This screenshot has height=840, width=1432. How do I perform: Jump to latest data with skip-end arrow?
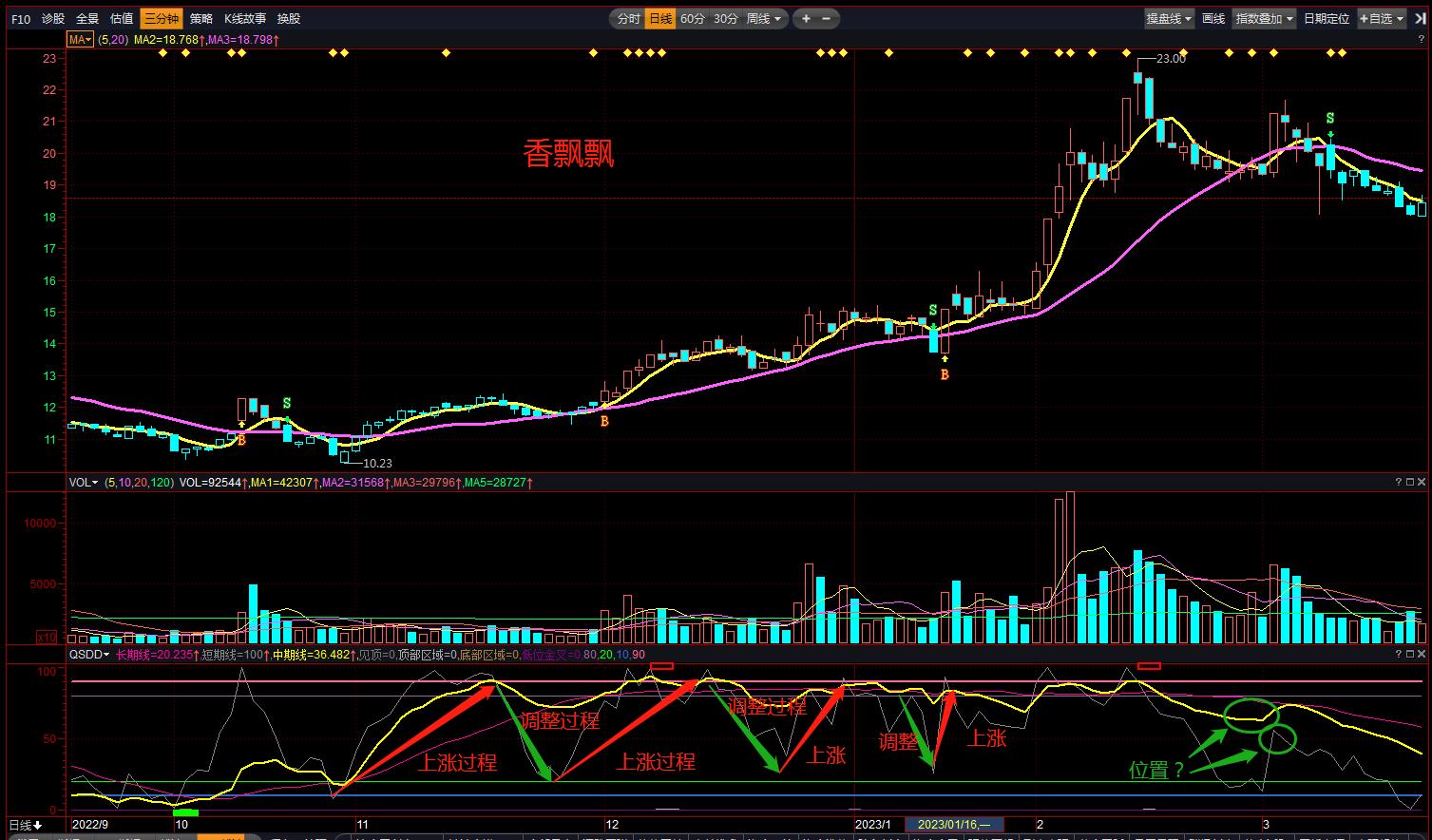pos(1420,19)
